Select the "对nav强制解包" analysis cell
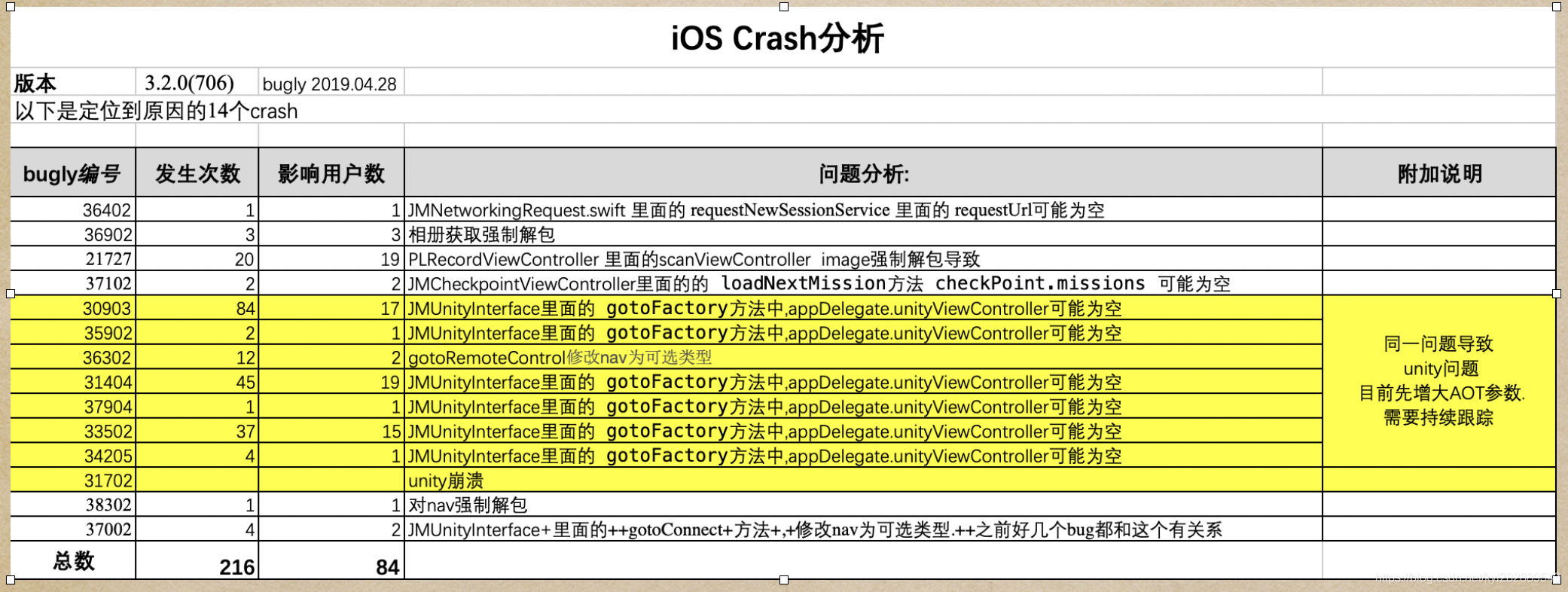Viewport: 1568px width, 592px height. pyautogui.click(x=863, y=505)
